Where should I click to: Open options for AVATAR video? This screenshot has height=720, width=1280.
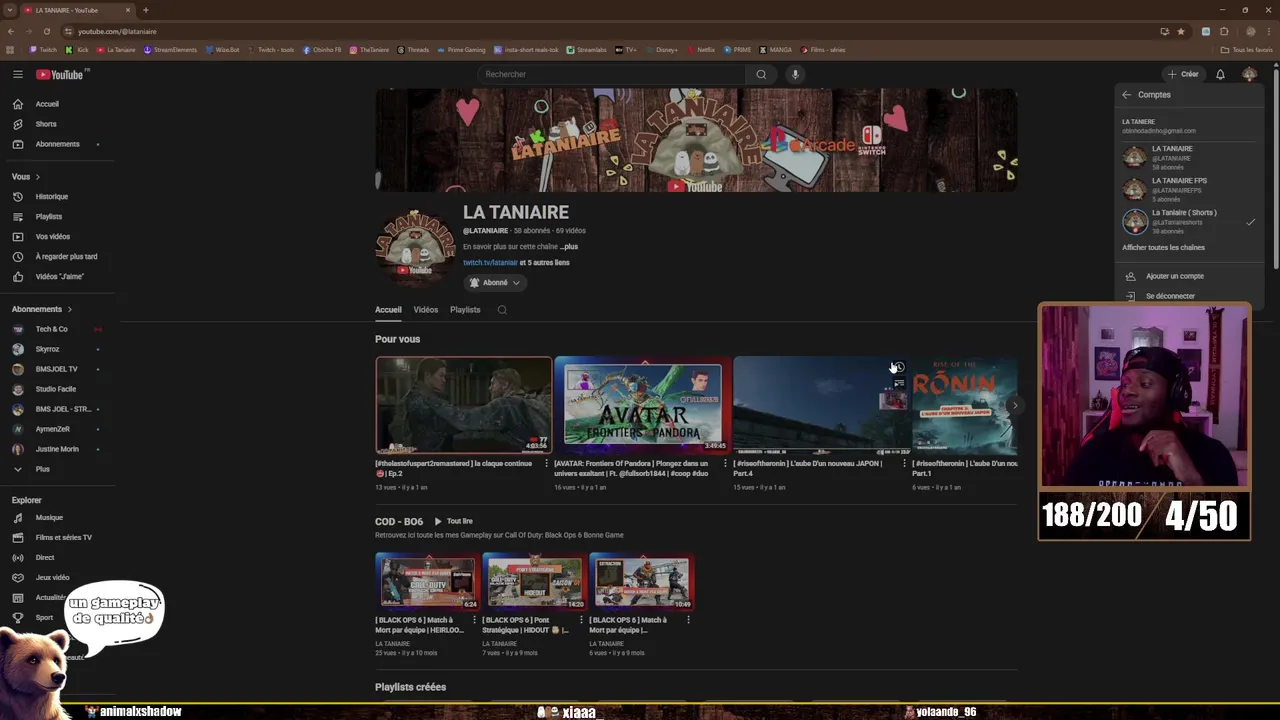(726, 464)
